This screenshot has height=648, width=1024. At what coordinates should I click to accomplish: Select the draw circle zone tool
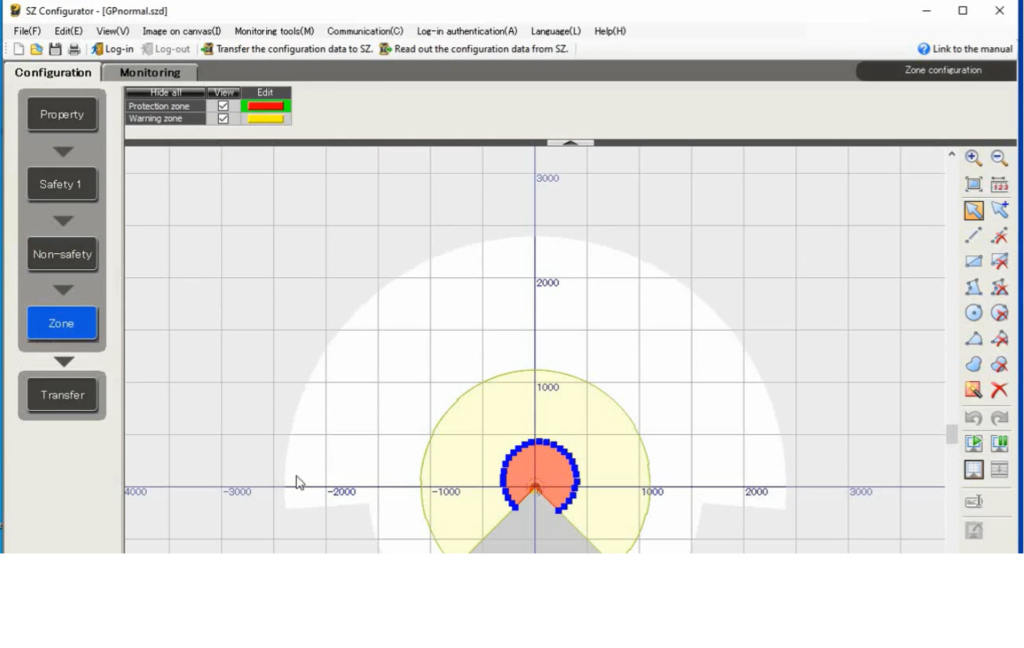pyautogui.click(x=973, y=313)
